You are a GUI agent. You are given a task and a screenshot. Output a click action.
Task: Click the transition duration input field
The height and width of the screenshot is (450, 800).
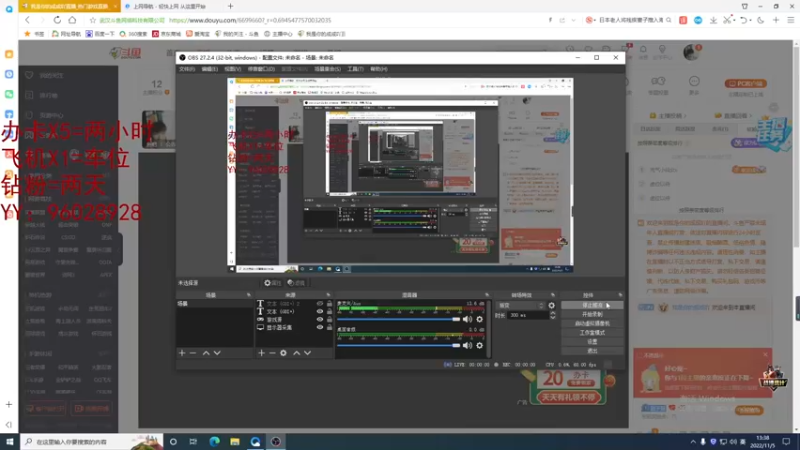[x=528, y=315]
